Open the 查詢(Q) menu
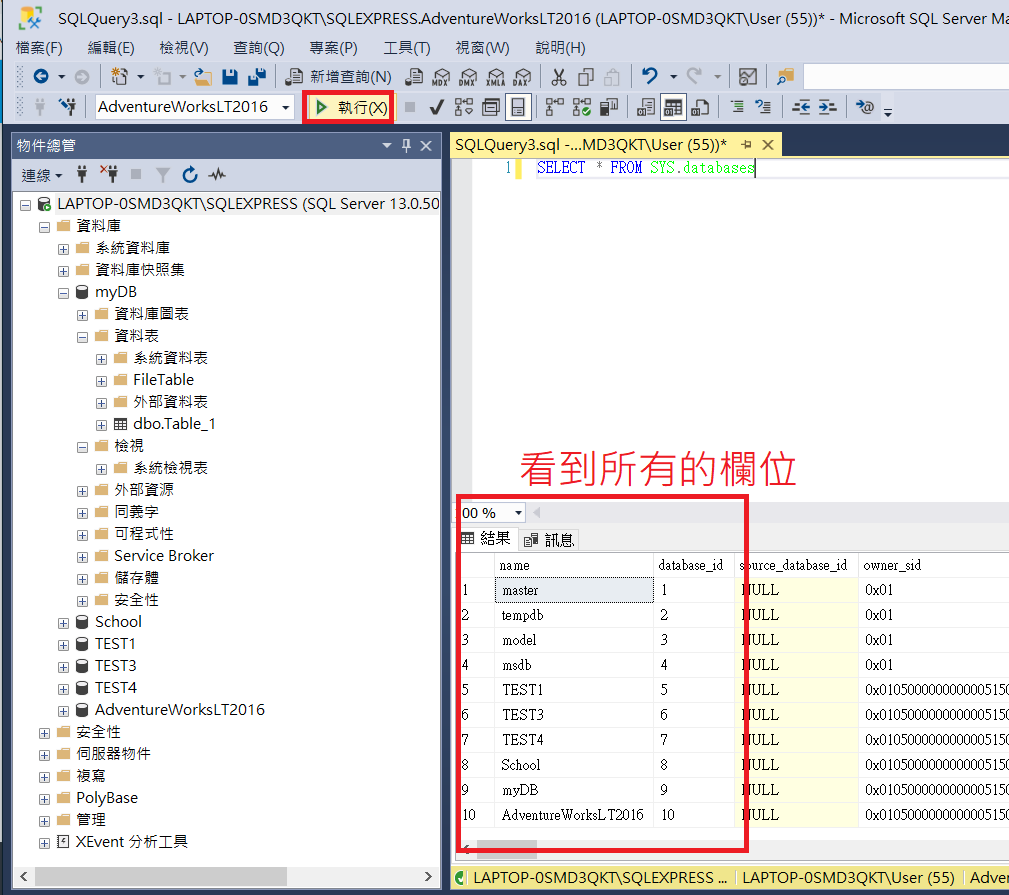1009x895 pixels. [259, 48]
